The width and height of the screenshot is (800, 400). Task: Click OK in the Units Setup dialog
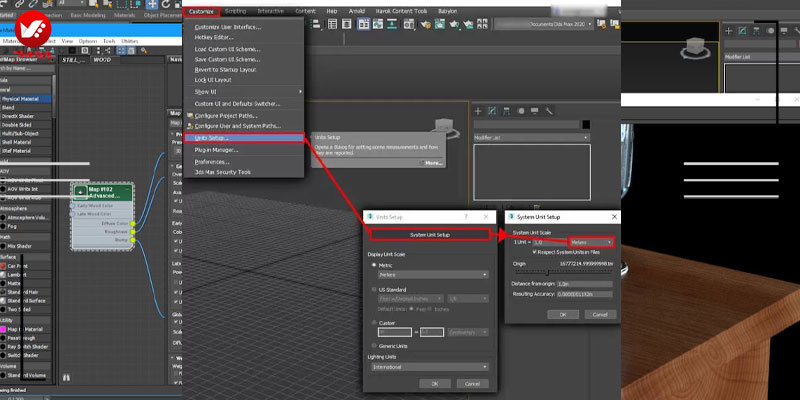[x=435, y=384]
